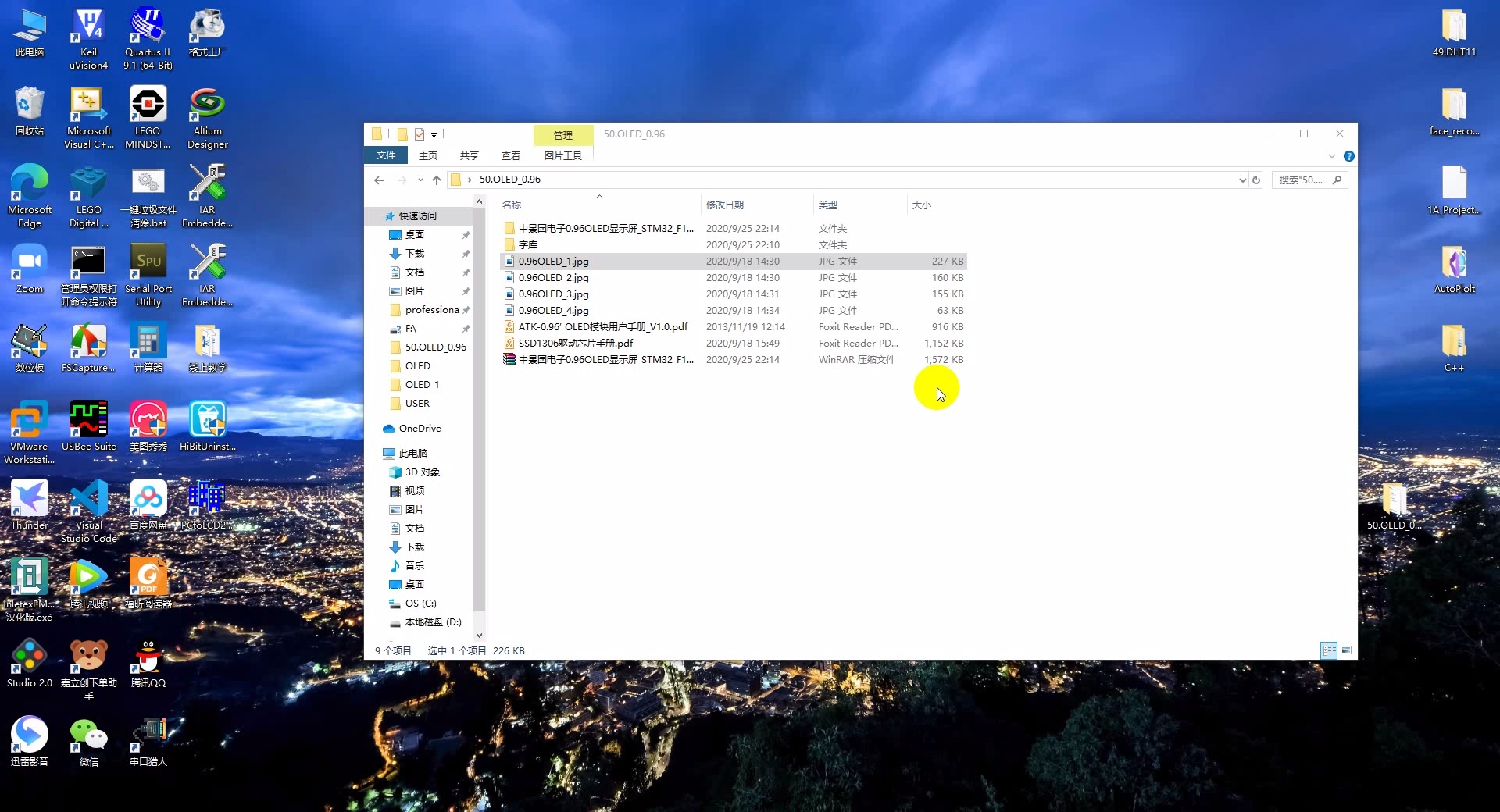Open the 图片工具 ribbon tab
The width and height of the screenshot is (1500, 812).
(x=562, y=155)
